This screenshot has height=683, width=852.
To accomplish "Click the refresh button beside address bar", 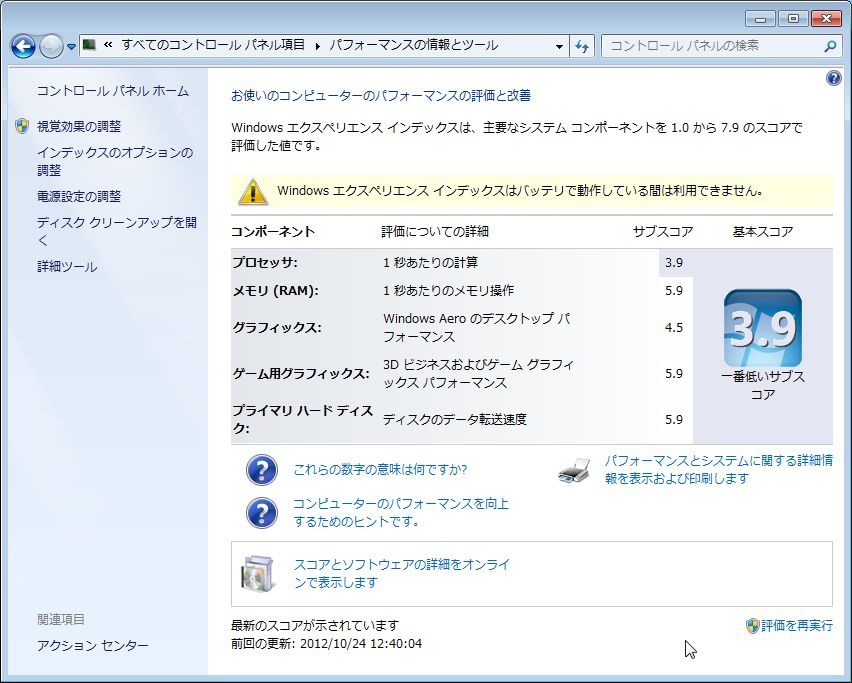I will (x=582, y=47).
